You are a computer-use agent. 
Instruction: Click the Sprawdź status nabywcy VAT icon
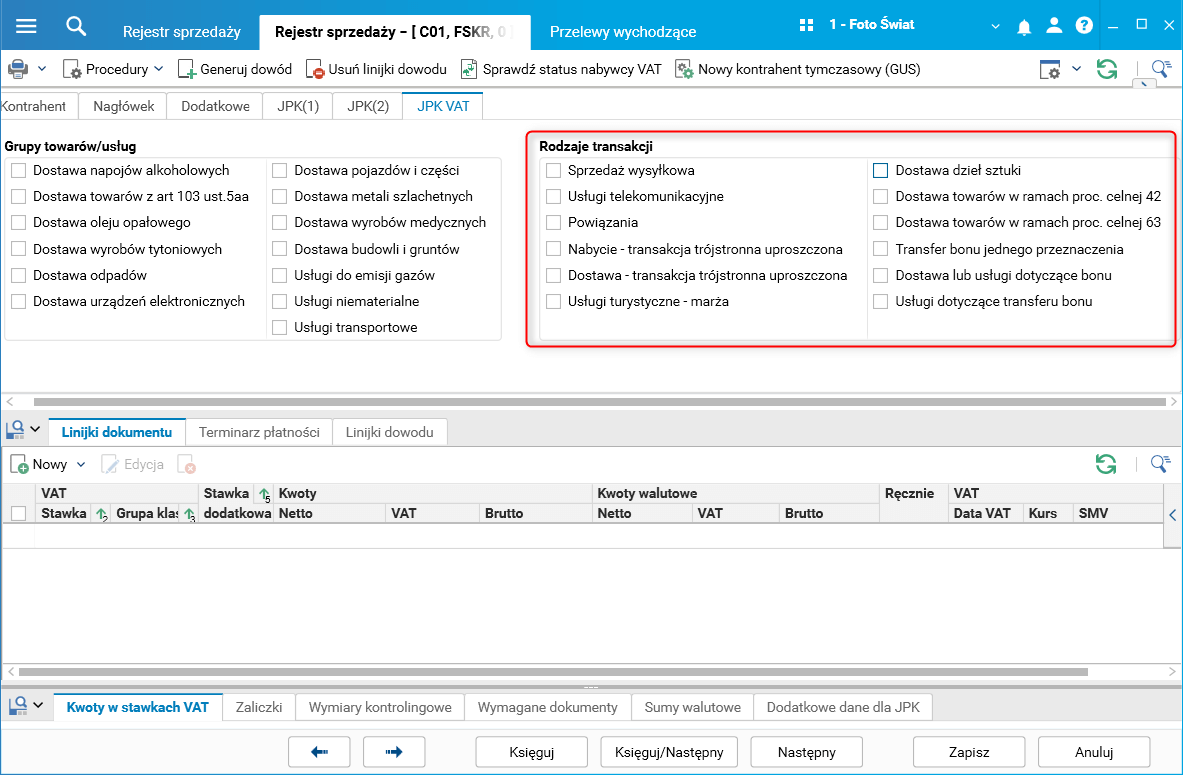click(469, 69)
